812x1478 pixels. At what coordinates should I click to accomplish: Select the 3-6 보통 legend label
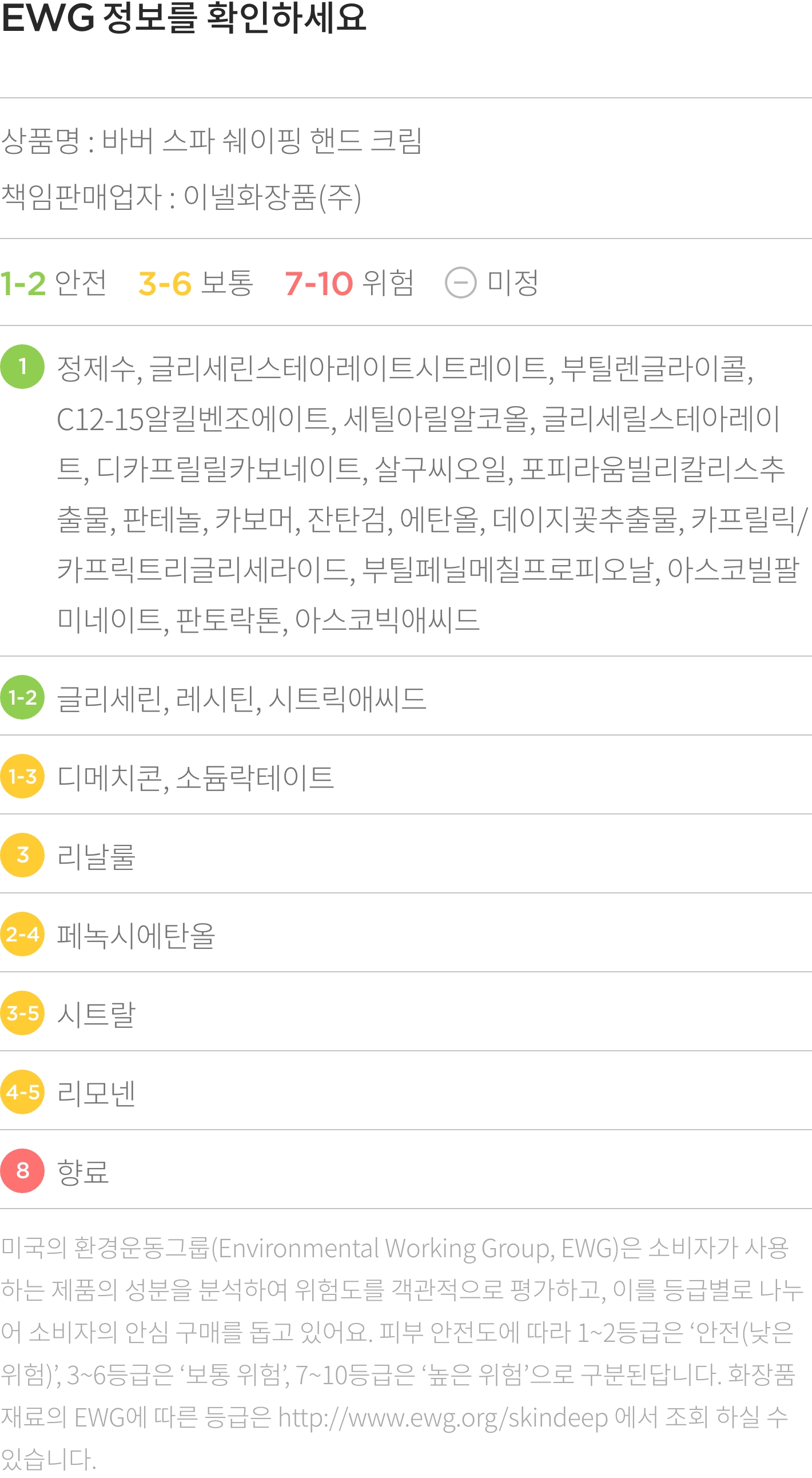point(196,283)
